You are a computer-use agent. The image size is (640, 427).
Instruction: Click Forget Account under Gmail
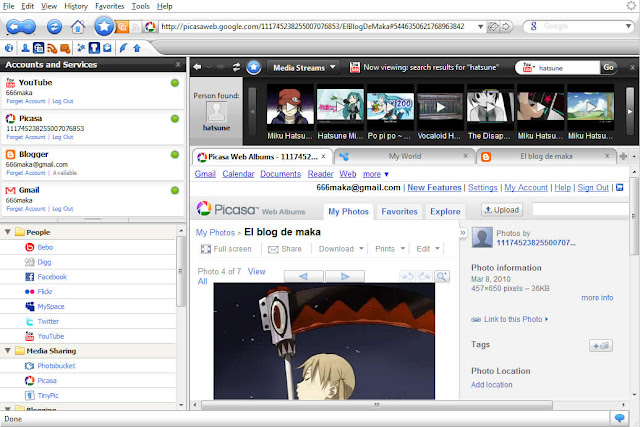26,209
